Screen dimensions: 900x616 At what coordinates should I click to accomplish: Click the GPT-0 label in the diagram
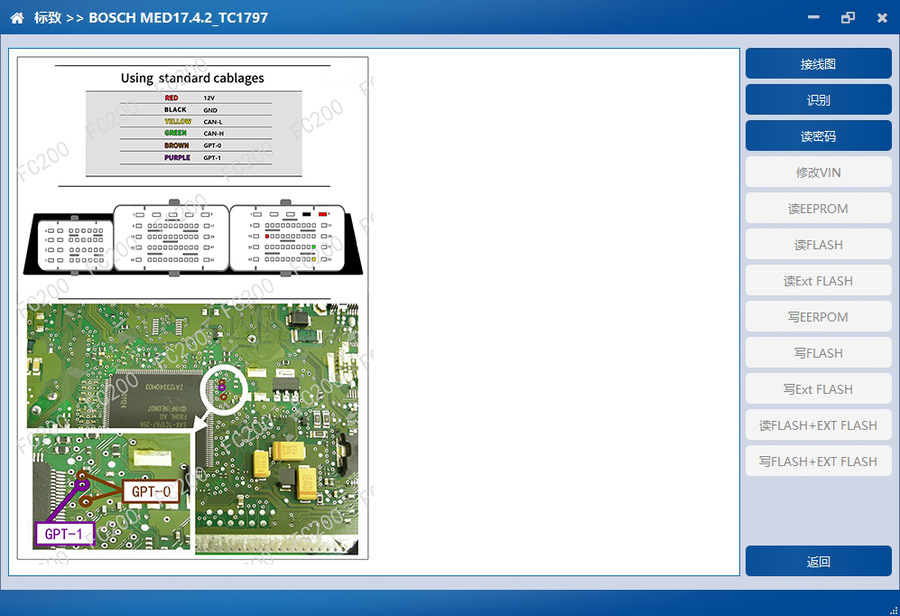pyautogui.click(x=151, y=491)
